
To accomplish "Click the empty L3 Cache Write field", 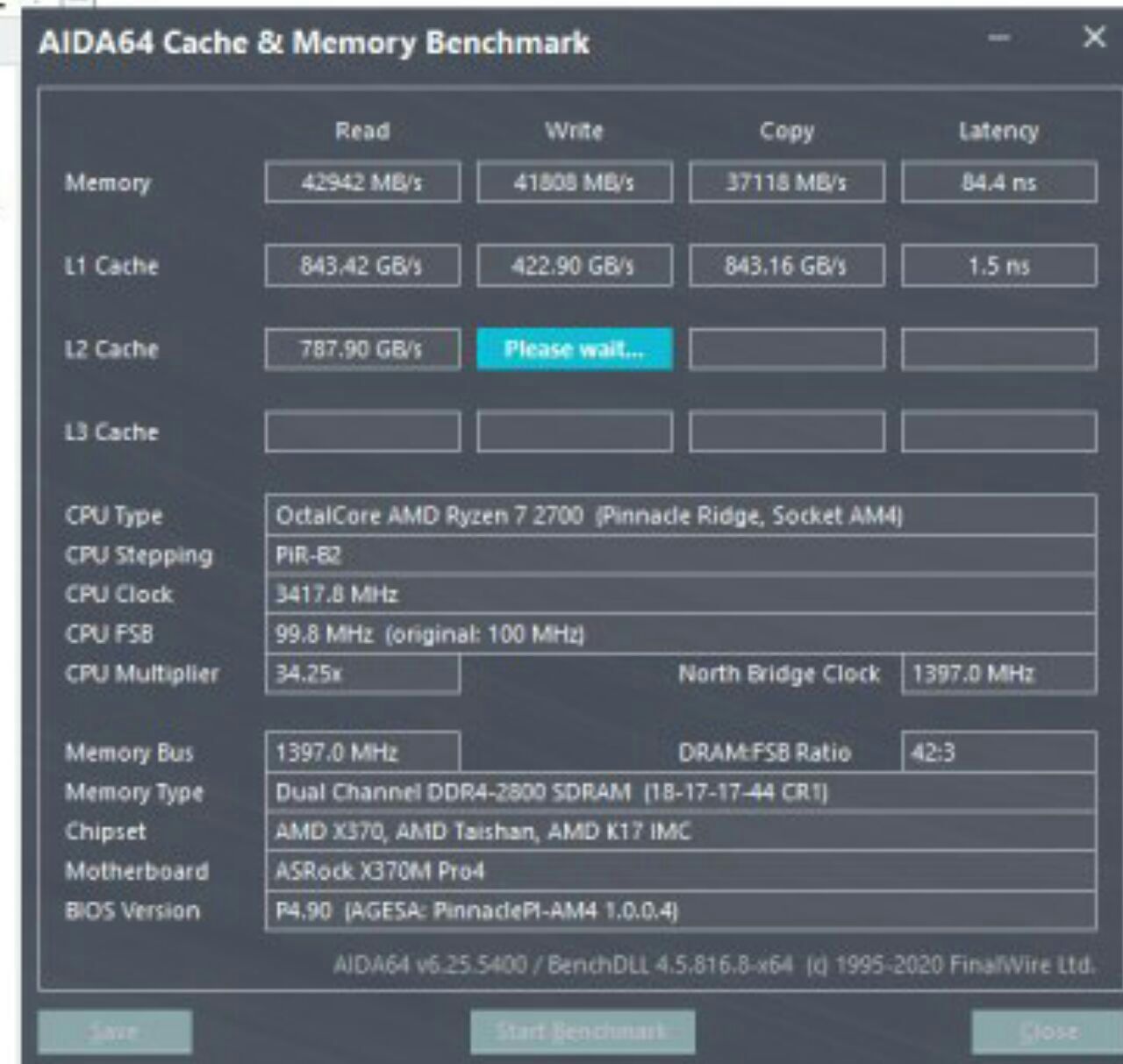I will [x=575, y=432].
